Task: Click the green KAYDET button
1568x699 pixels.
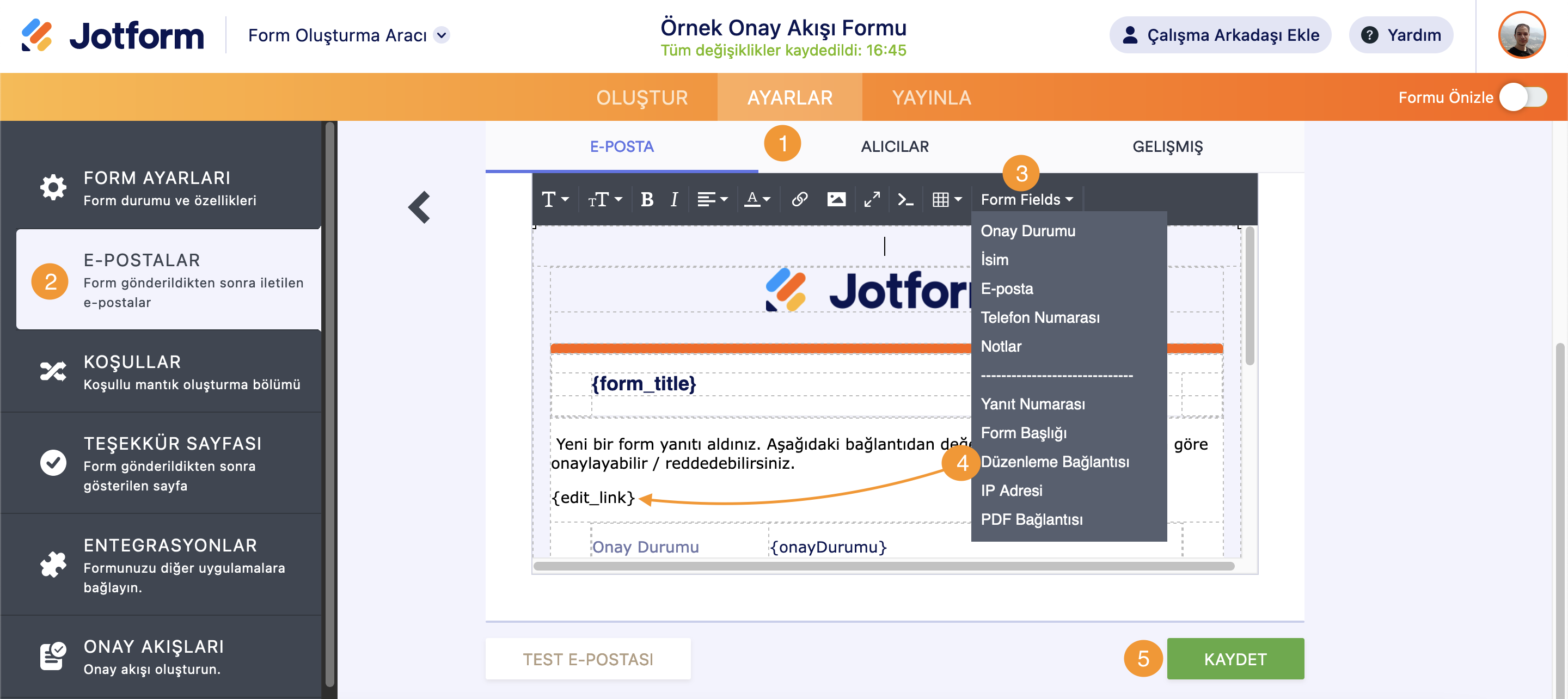Action: [1234, 658]
